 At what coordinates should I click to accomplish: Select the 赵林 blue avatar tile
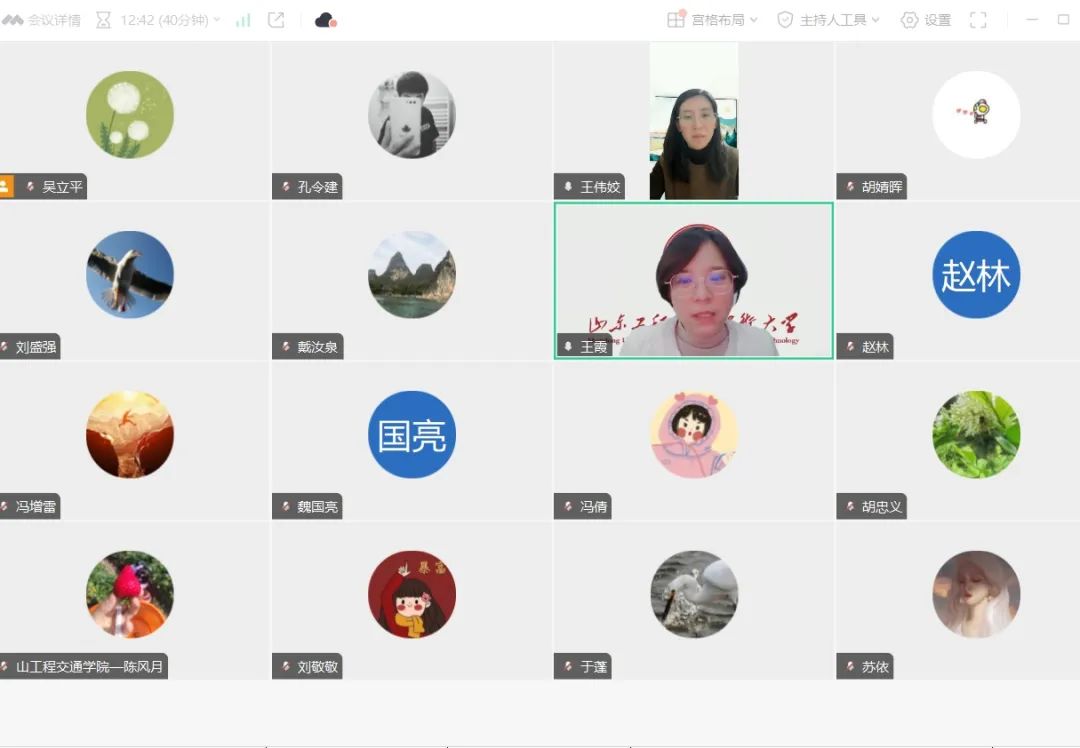(x=976, y=275)
